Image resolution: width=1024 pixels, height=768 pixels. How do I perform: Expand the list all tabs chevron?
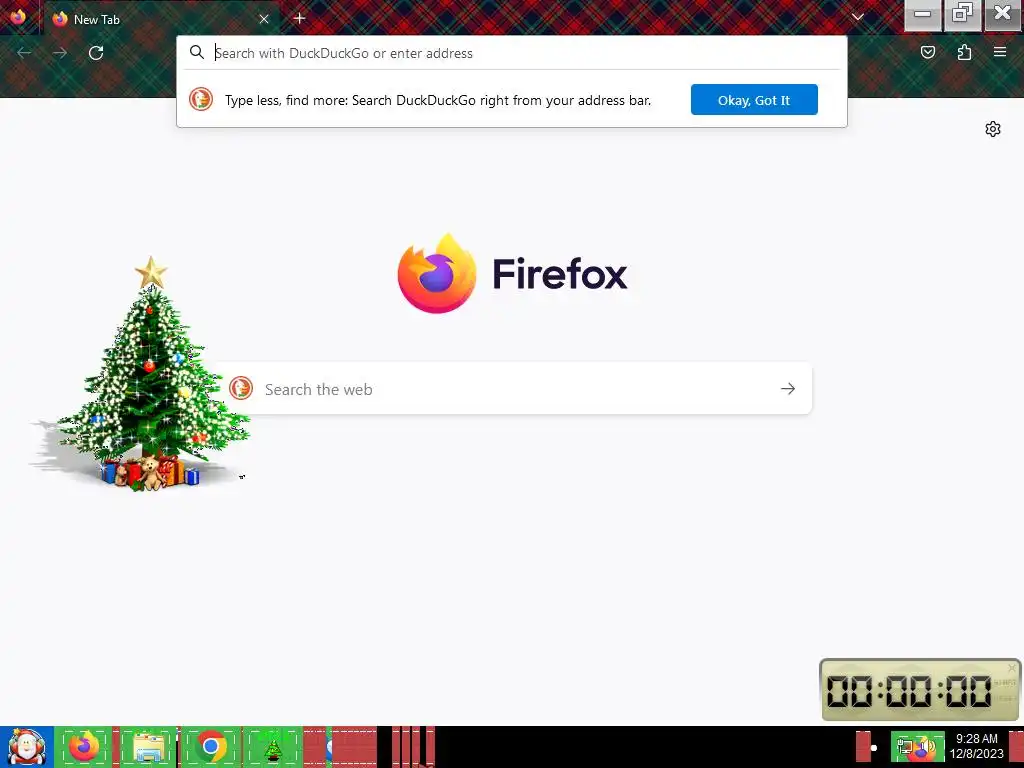(x=857, y=18)
